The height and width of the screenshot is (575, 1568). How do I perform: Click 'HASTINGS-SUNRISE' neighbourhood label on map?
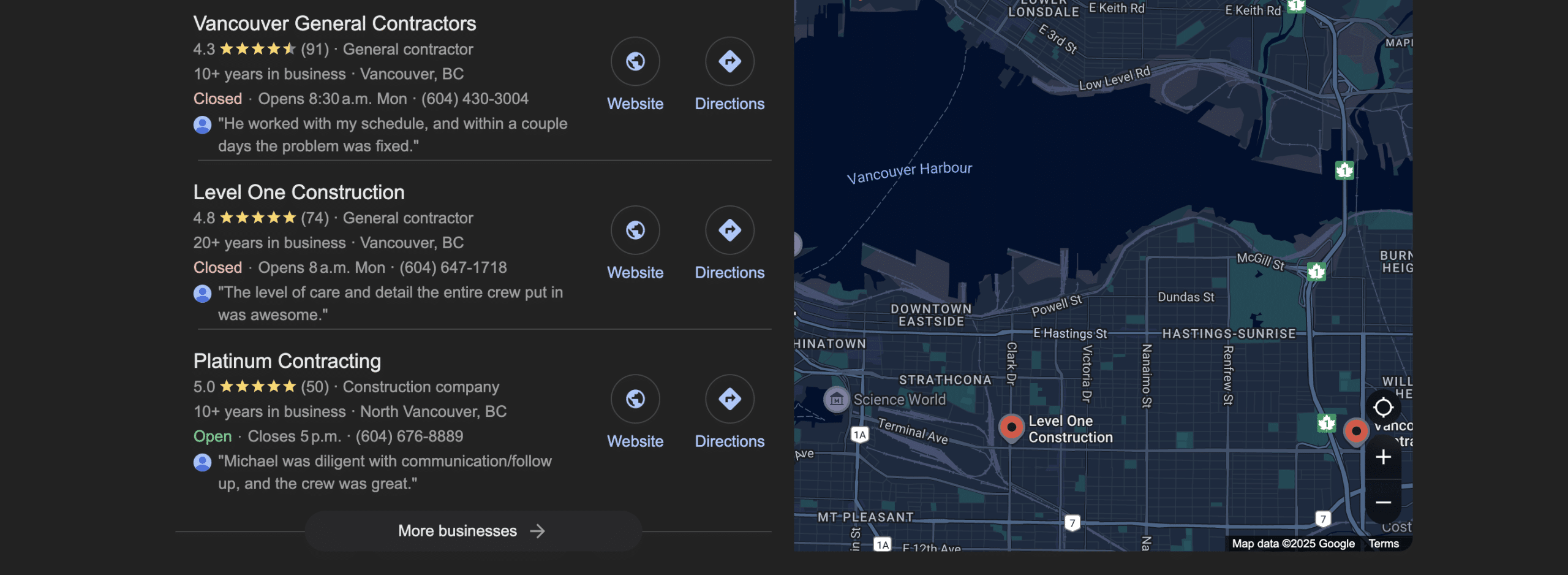coord(1229,334)
